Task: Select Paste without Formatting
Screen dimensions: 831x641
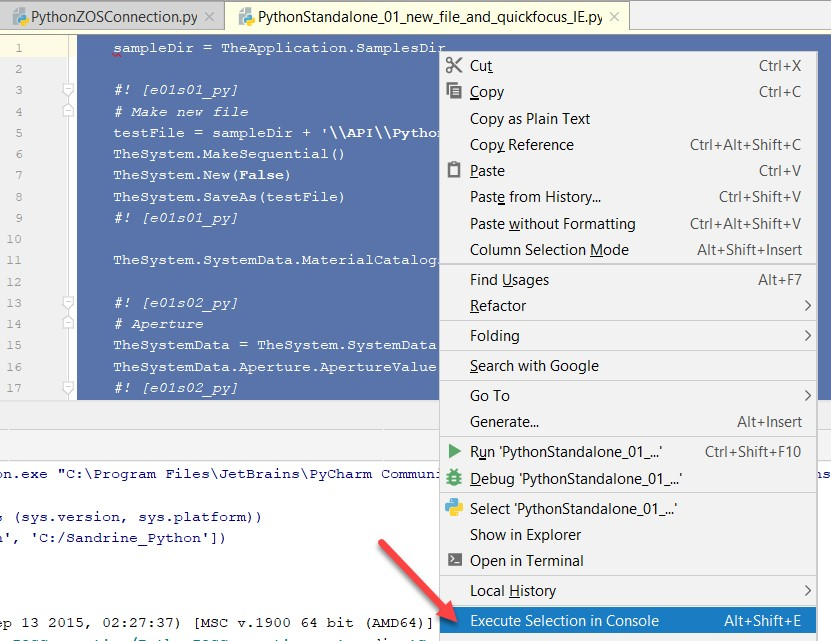Action: pos(627,223)
